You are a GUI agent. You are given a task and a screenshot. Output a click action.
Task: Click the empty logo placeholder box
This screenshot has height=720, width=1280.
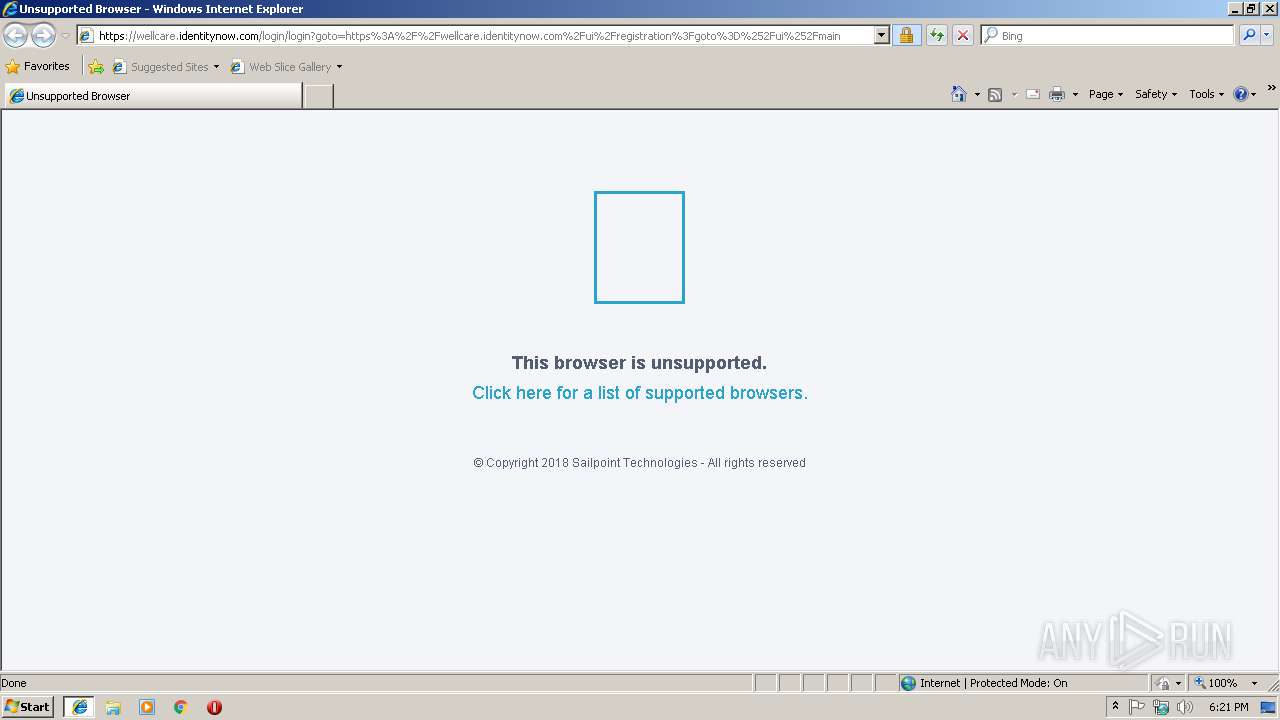pyautogui.click(x=639, y=247)
